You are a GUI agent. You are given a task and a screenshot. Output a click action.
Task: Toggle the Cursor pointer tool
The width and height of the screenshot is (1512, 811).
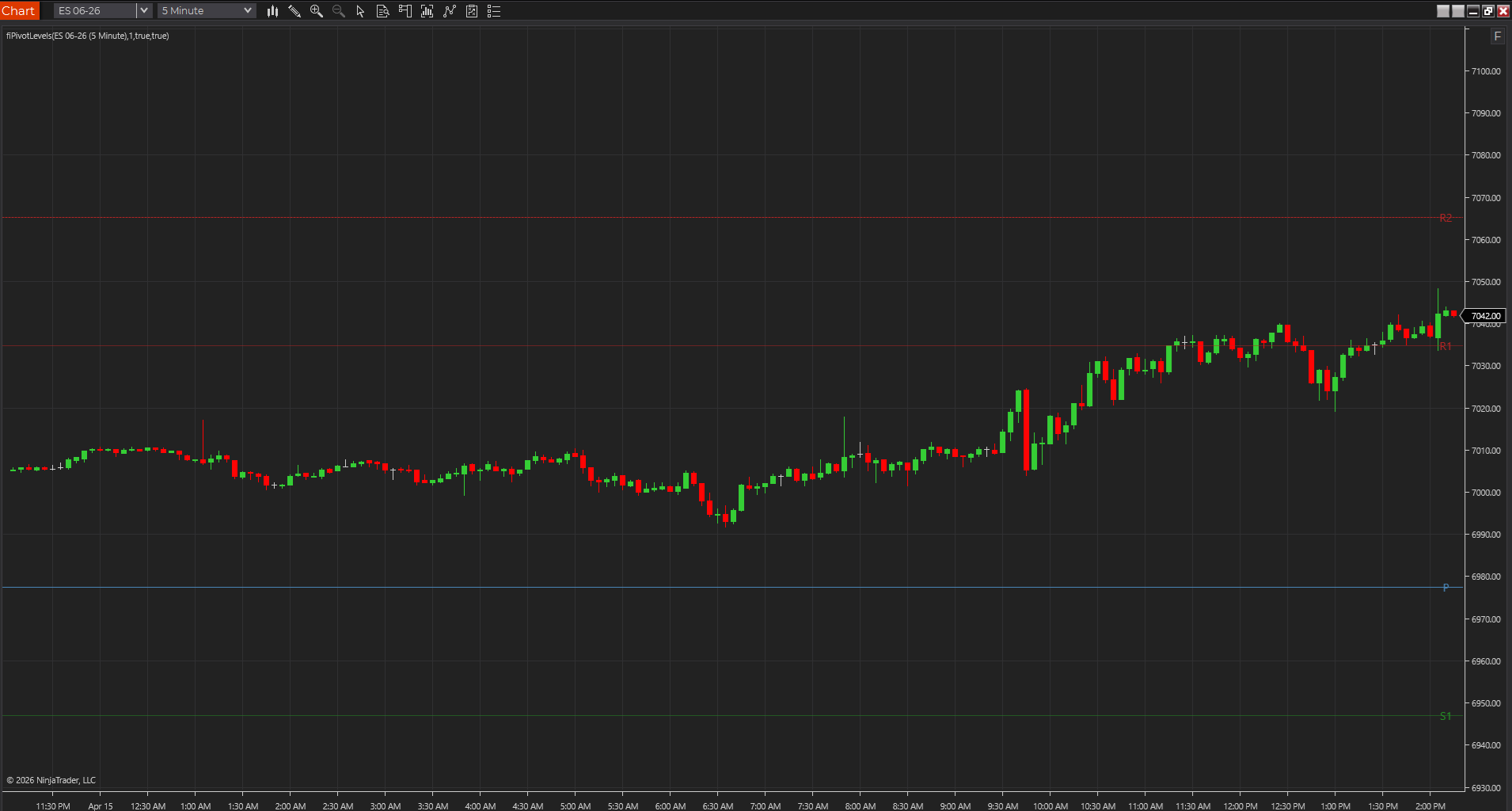359,11
